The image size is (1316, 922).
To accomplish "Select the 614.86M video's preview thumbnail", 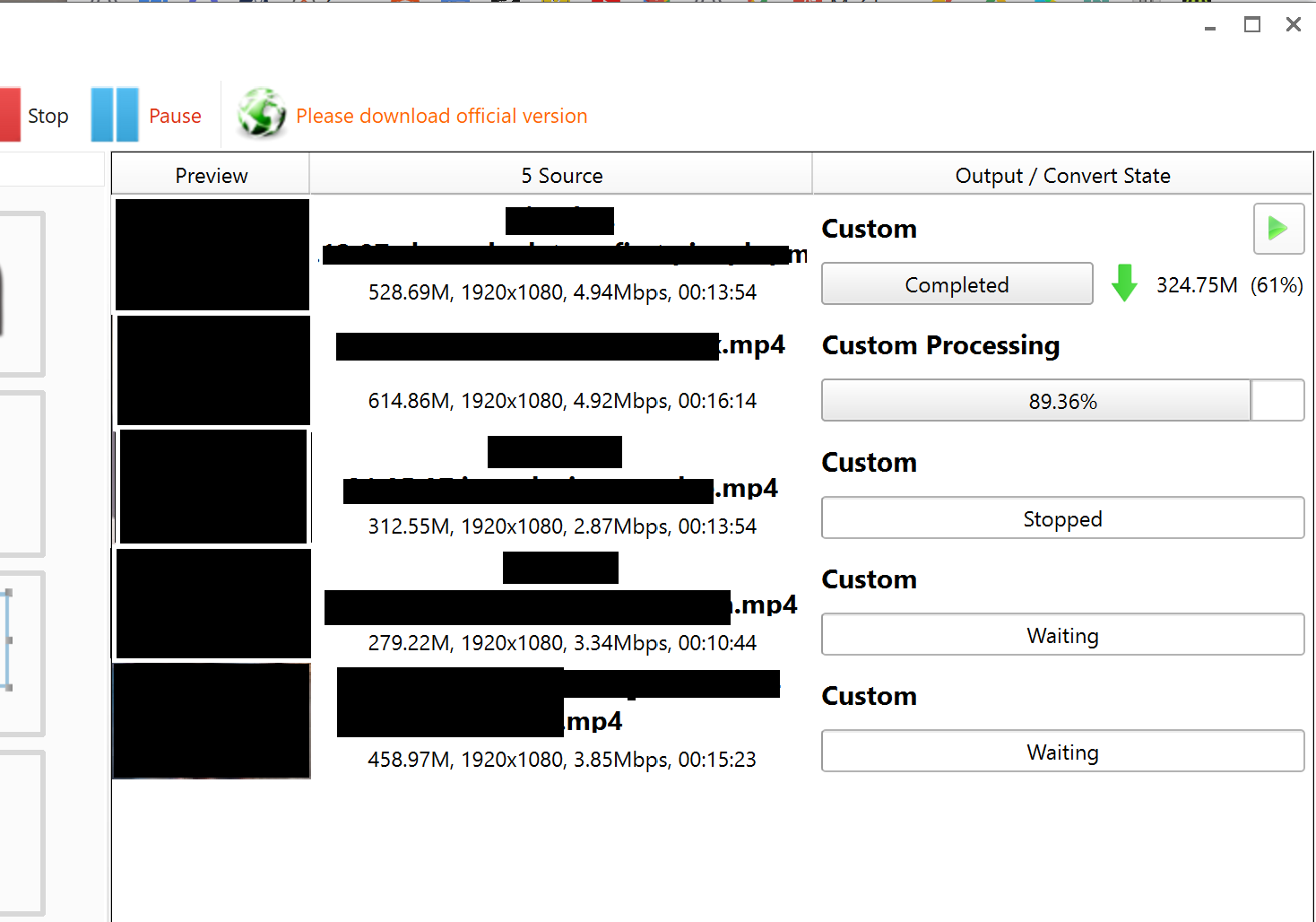I will click(211, 370).
